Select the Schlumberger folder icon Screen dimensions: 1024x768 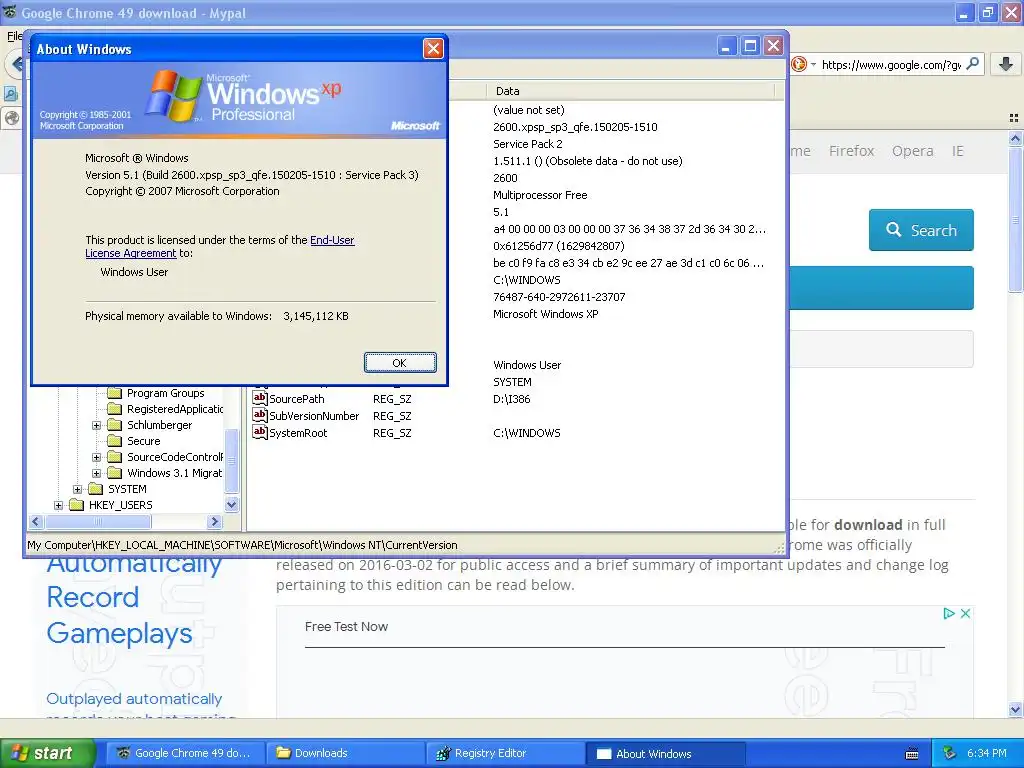pos(115,424)
